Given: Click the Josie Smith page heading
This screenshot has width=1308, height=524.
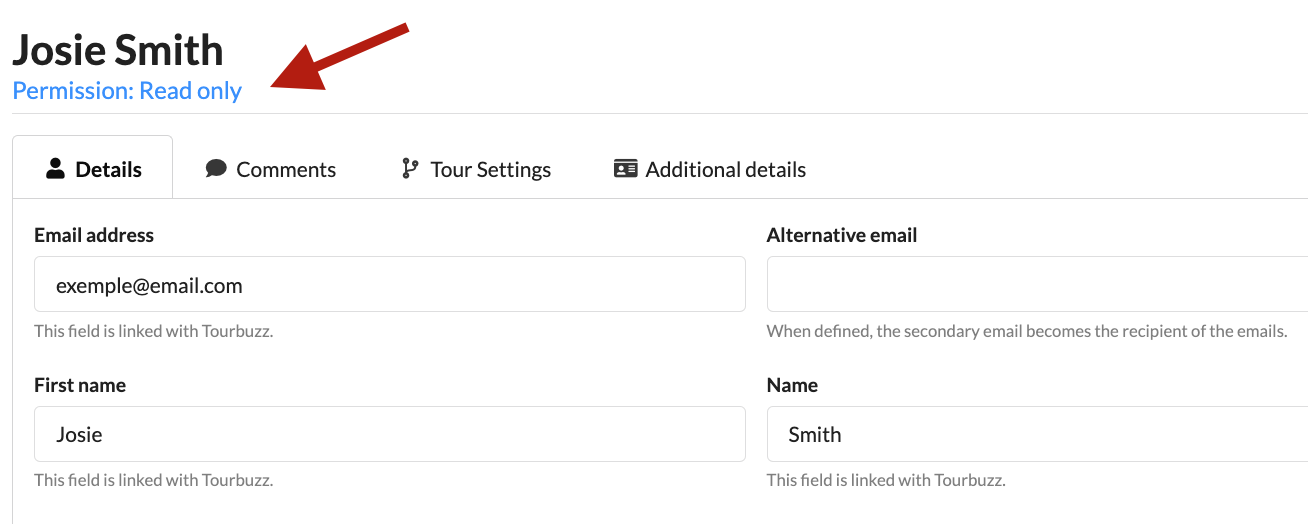Looking at the screenshot, I should tap(118, 50).
